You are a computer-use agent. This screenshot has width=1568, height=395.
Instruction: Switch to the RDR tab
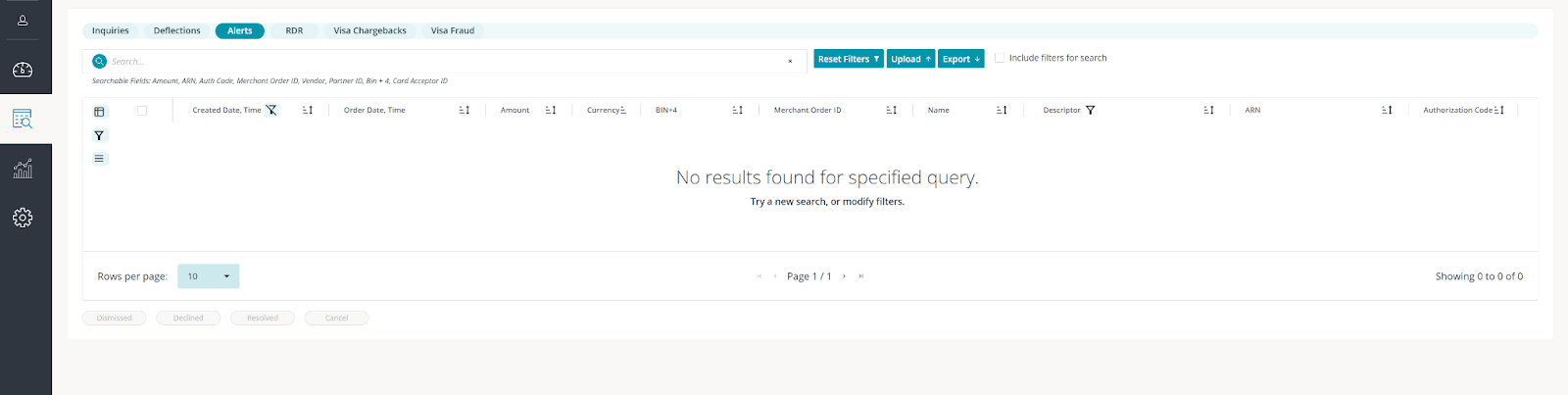[294, 30]
